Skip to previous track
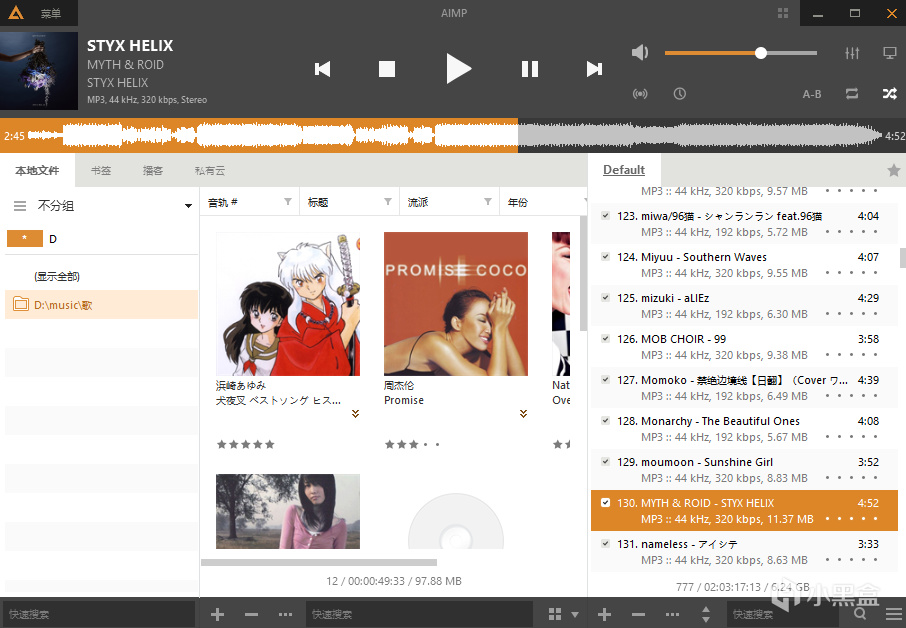Image resolution: width=906 pixels, height=628 pixels. point(322,69)
